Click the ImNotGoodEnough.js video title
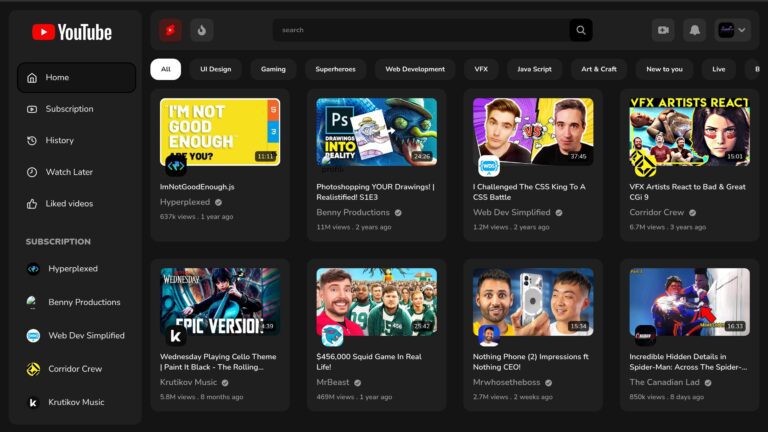The height and width of the screenshot is (432, 768). point(197,187)
